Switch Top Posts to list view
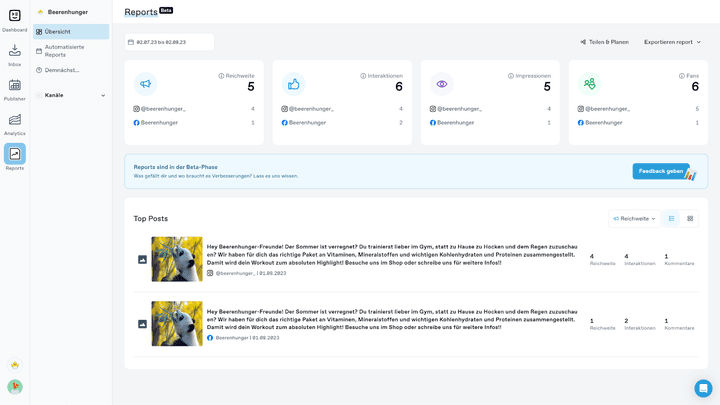 point(672,219)
